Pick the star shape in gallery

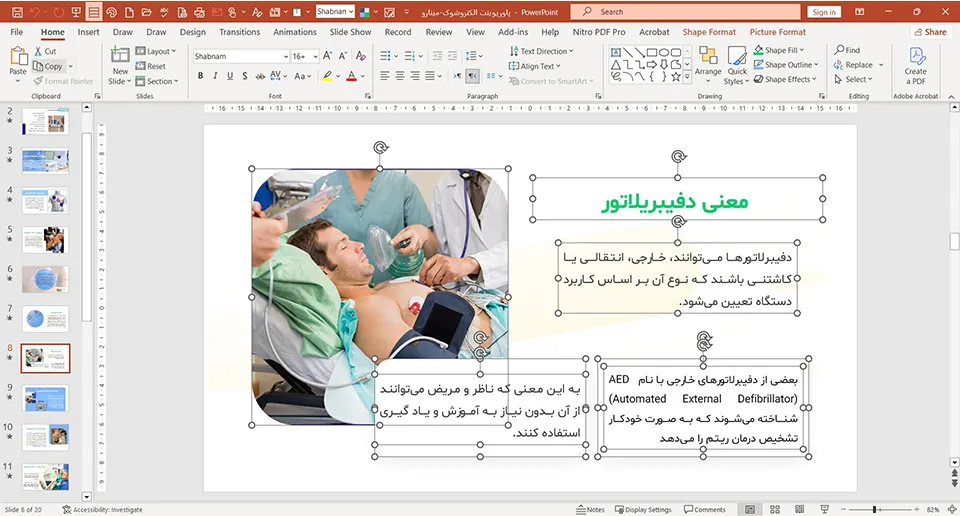coord(675,77)
